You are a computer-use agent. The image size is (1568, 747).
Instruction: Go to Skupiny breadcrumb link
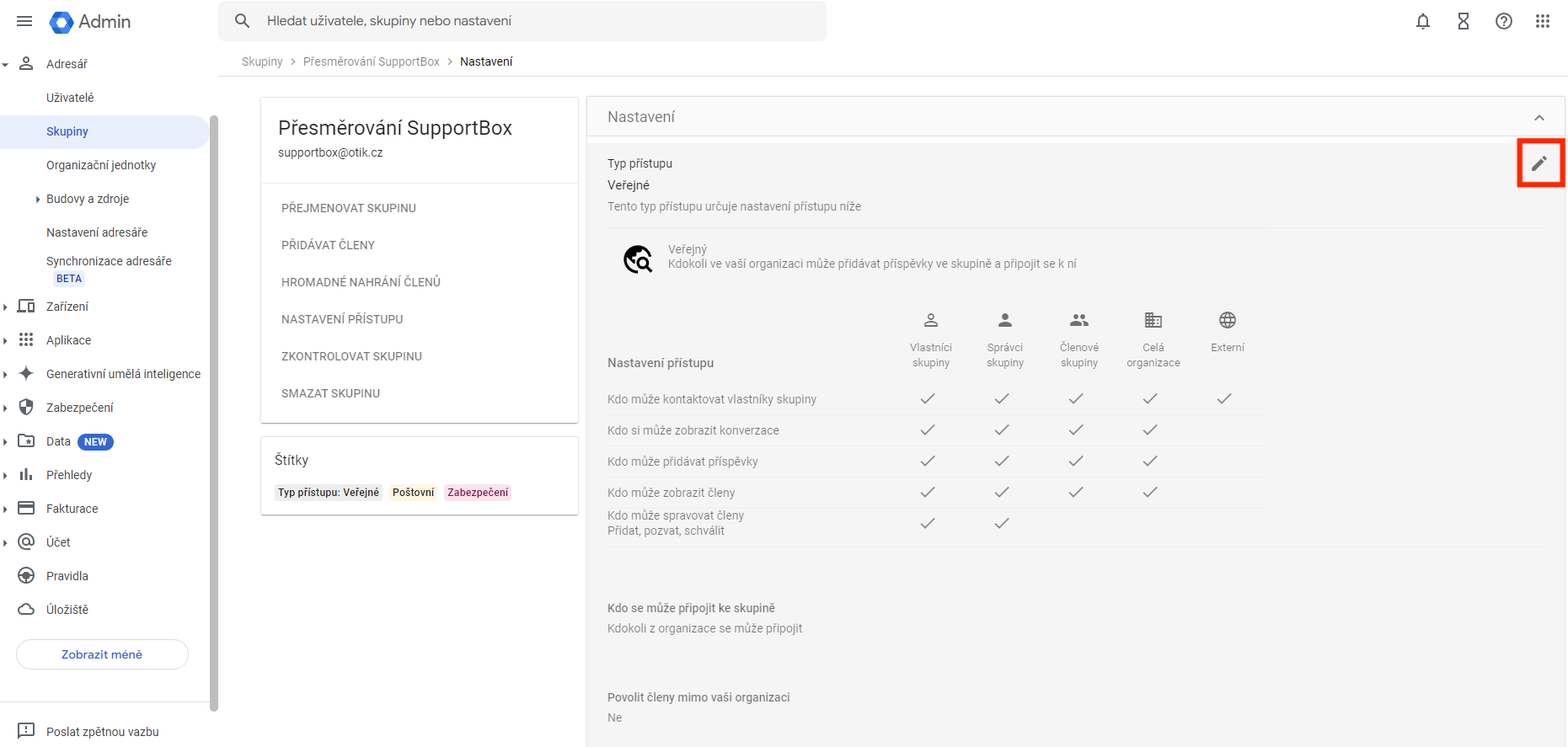click(262, 61)
